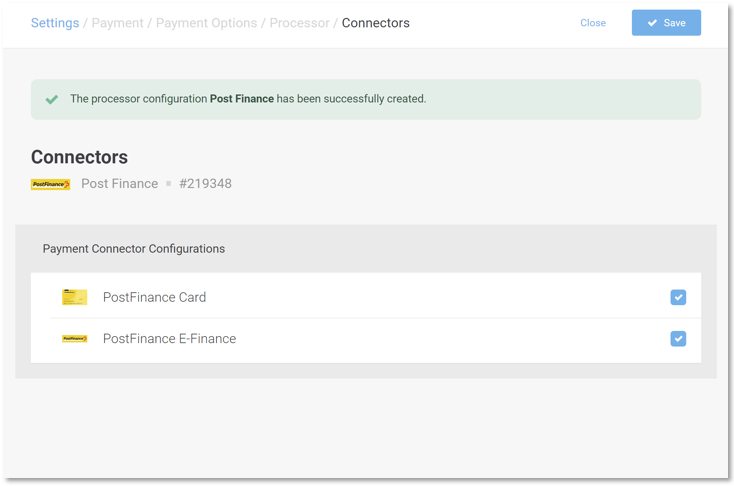Viewport: 734px width, 486px height.
Task: Click the PostFinance E-Finance logo icon
Action: 74,339
